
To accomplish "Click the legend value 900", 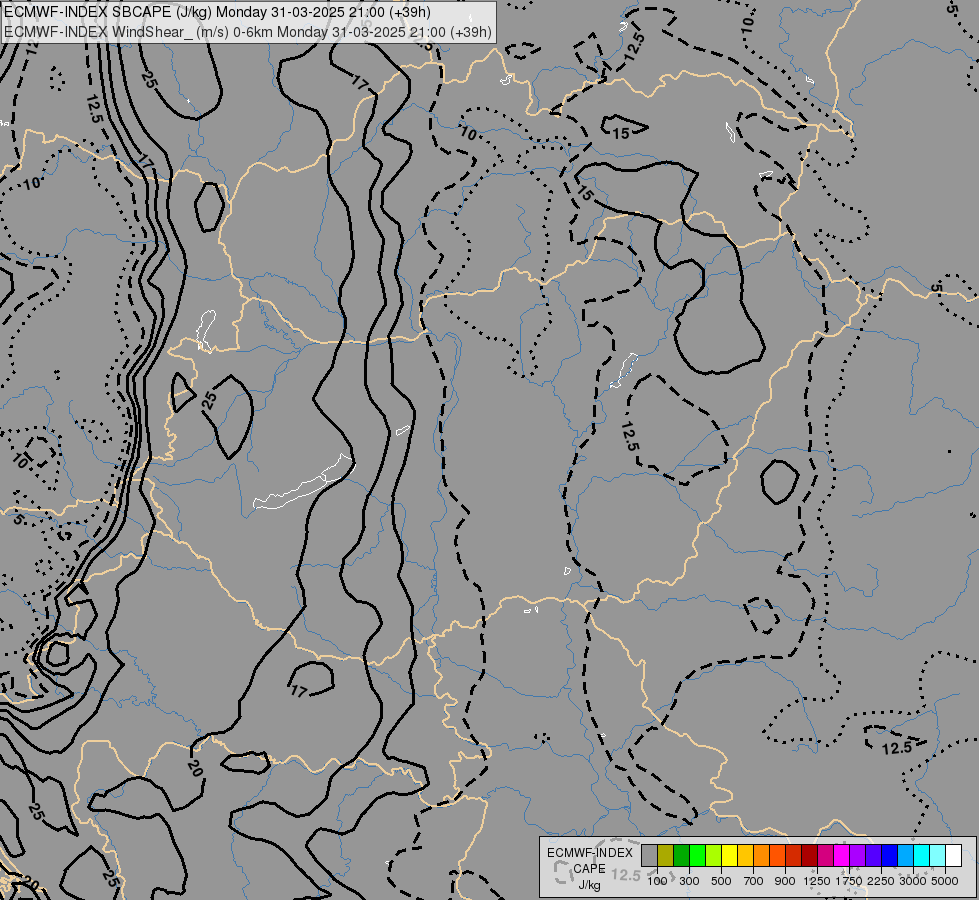I will click(x=785, y=881).
